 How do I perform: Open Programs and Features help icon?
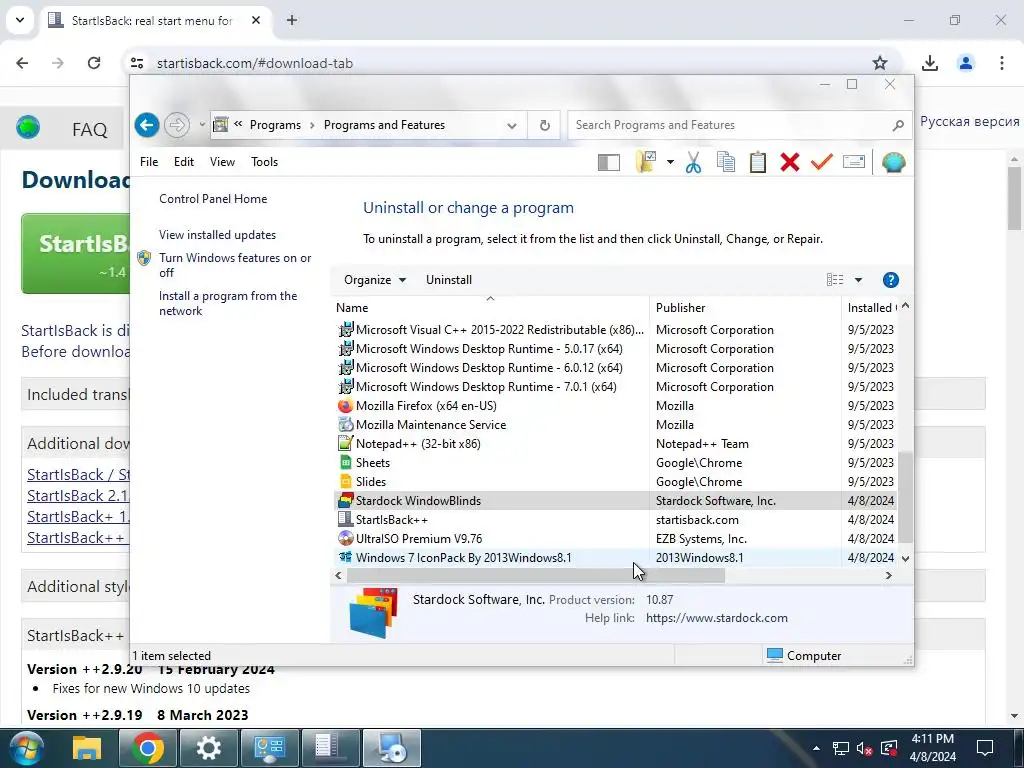pyautogui.click(x=890, y=280)
